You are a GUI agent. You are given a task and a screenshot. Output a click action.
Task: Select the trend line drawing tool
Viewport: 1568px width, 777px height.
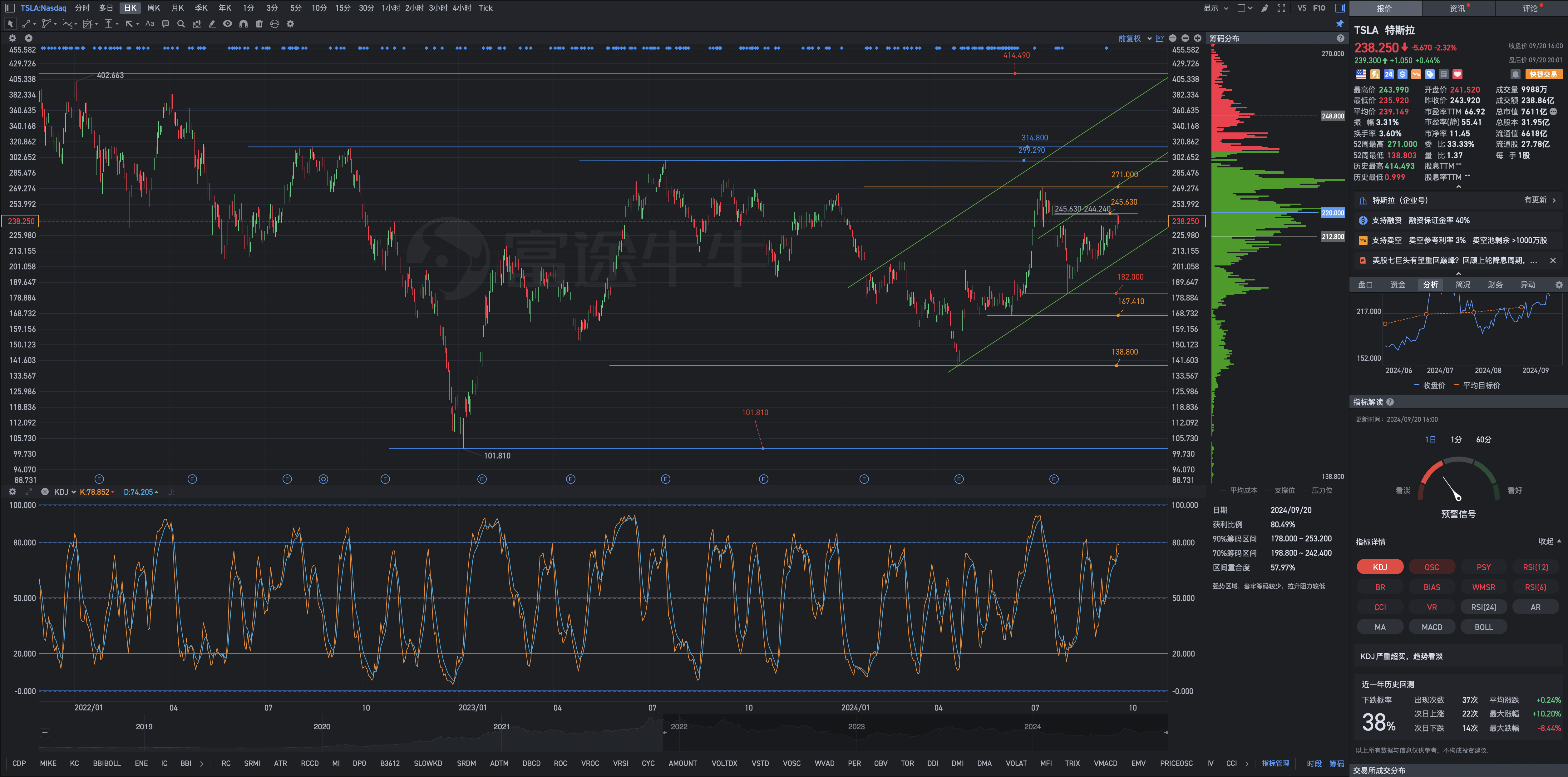click(27, 24)
